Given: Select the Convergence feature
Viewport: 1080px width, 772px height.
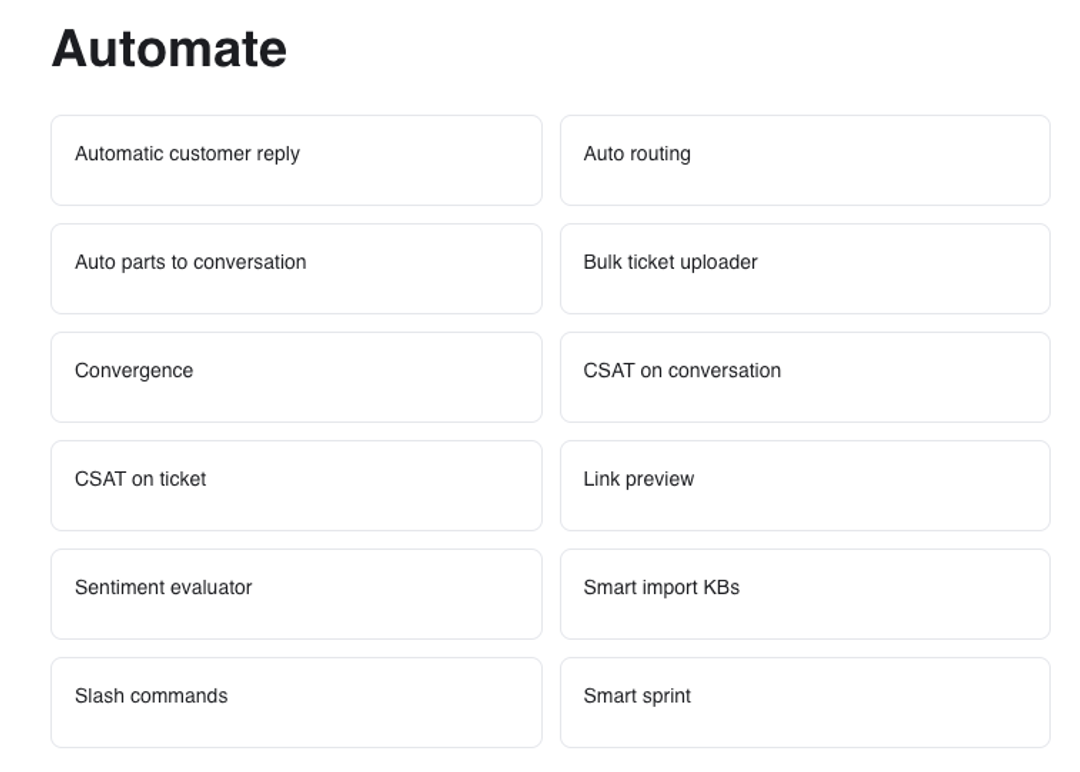Looking at the screenshot, I should 296,377.
